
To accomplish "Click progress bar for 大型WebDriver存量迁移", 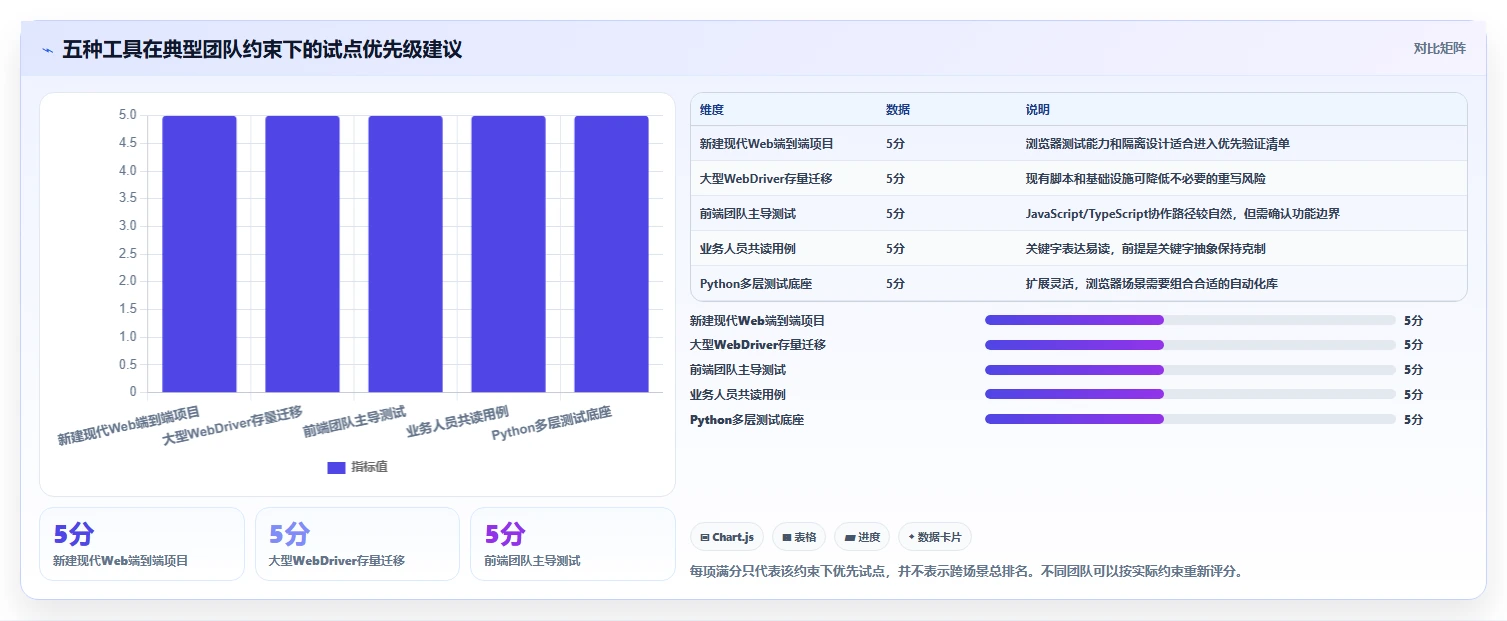I will [1190, 345].
